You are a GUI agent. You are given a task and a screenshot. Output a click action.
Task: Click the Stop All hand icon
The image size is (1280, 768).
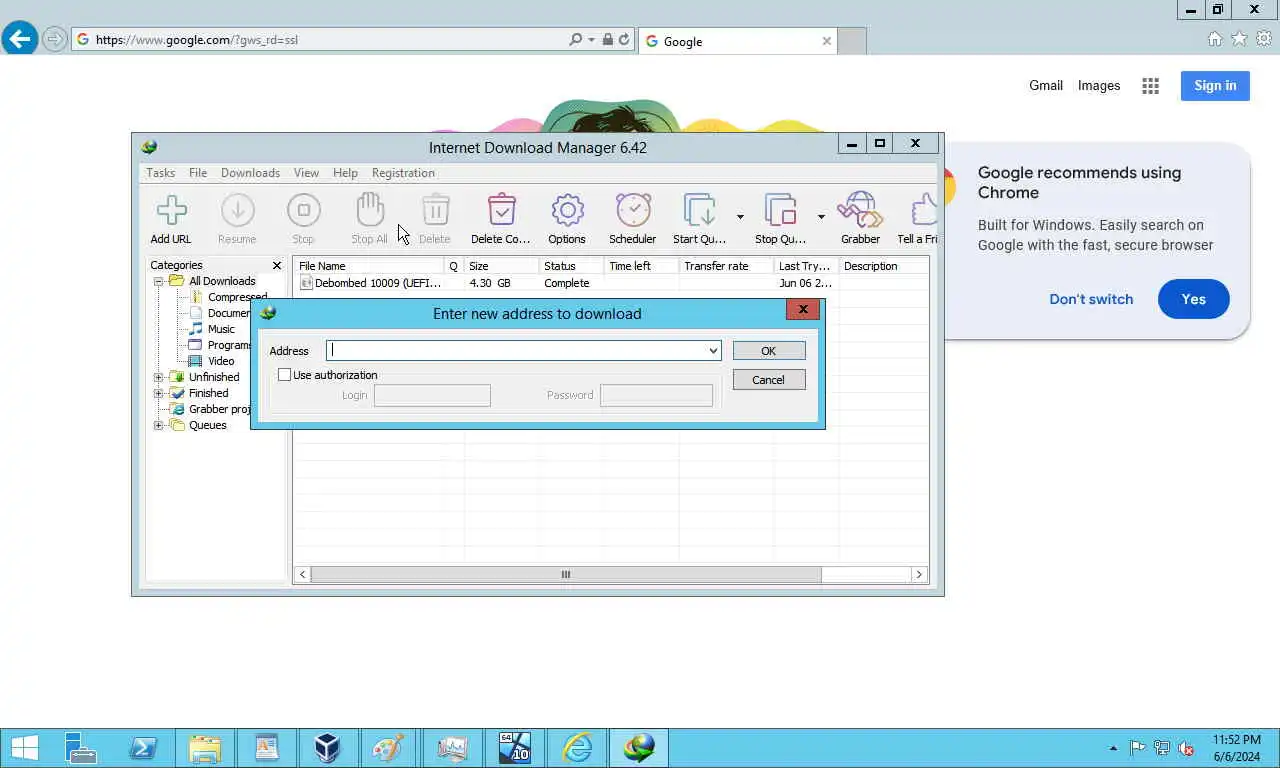(x=369, y=210)
